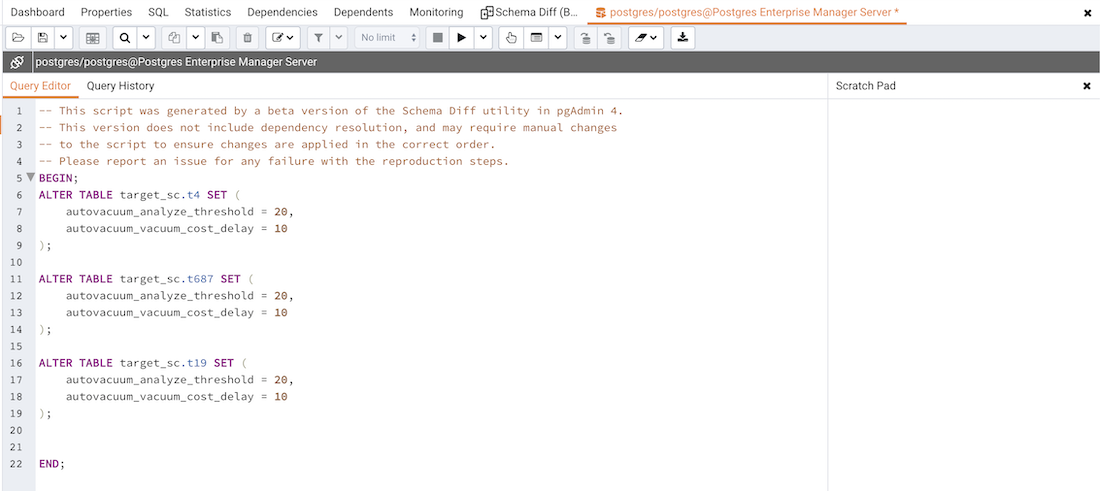Click autovacuum_vacuum_cost_delay on line 18

click(x=160, y=397)
